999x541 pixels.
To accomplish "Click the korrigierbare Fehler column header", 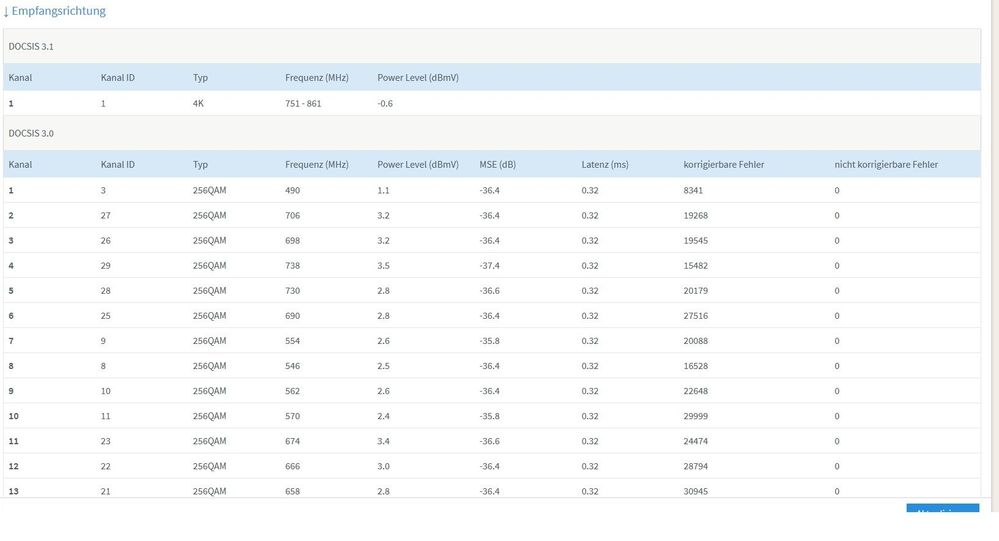I will click(724, 164).
